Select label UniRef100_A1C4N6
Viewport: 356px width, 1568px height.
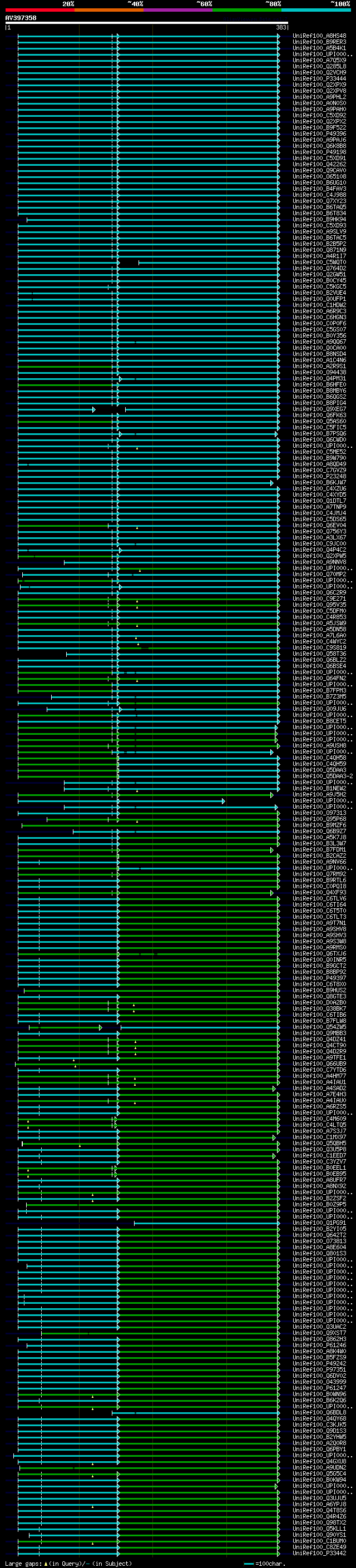319,360
